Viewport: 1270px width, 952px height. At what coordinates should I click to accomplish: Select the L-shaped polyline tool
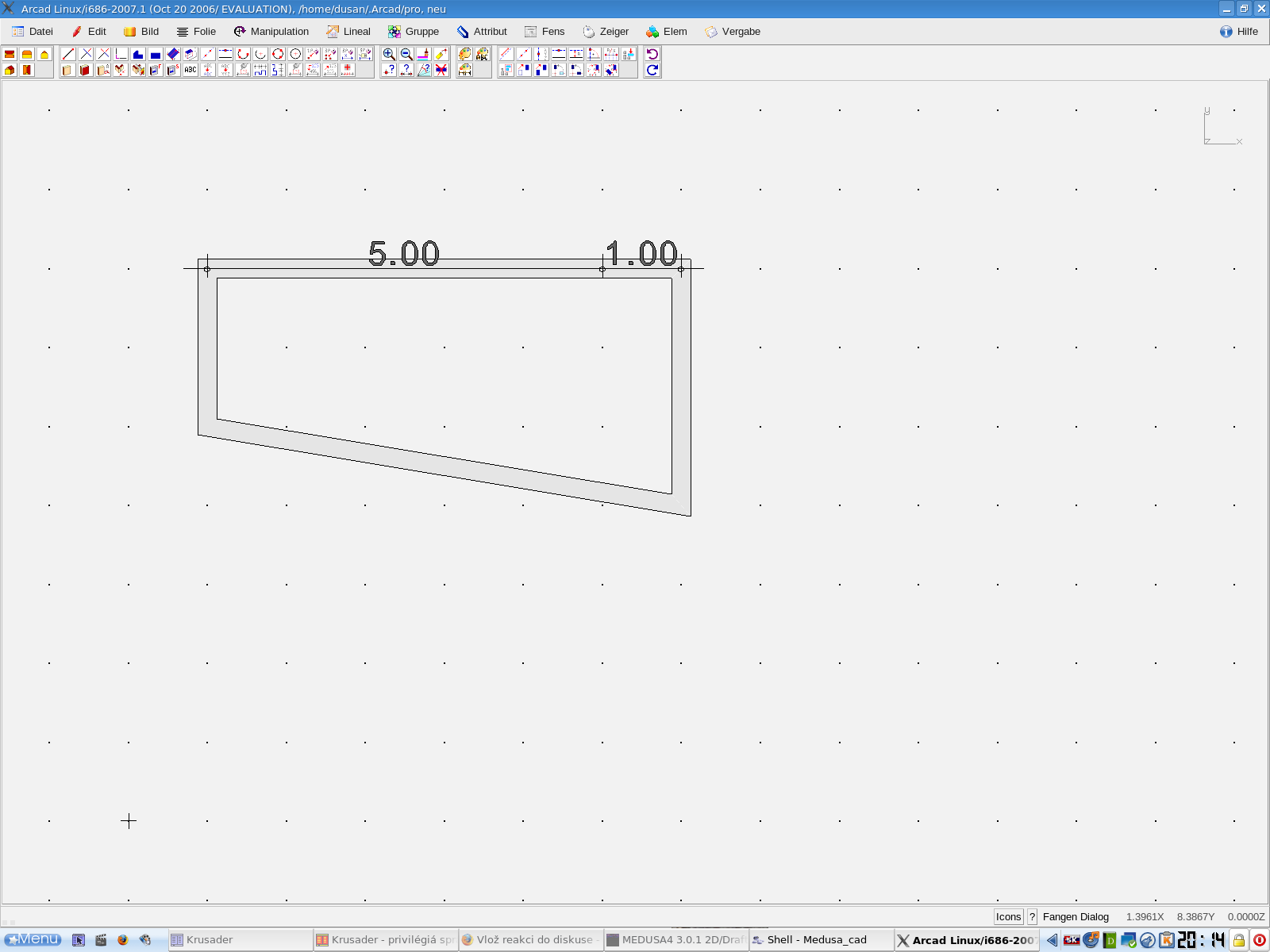(121, 54)
